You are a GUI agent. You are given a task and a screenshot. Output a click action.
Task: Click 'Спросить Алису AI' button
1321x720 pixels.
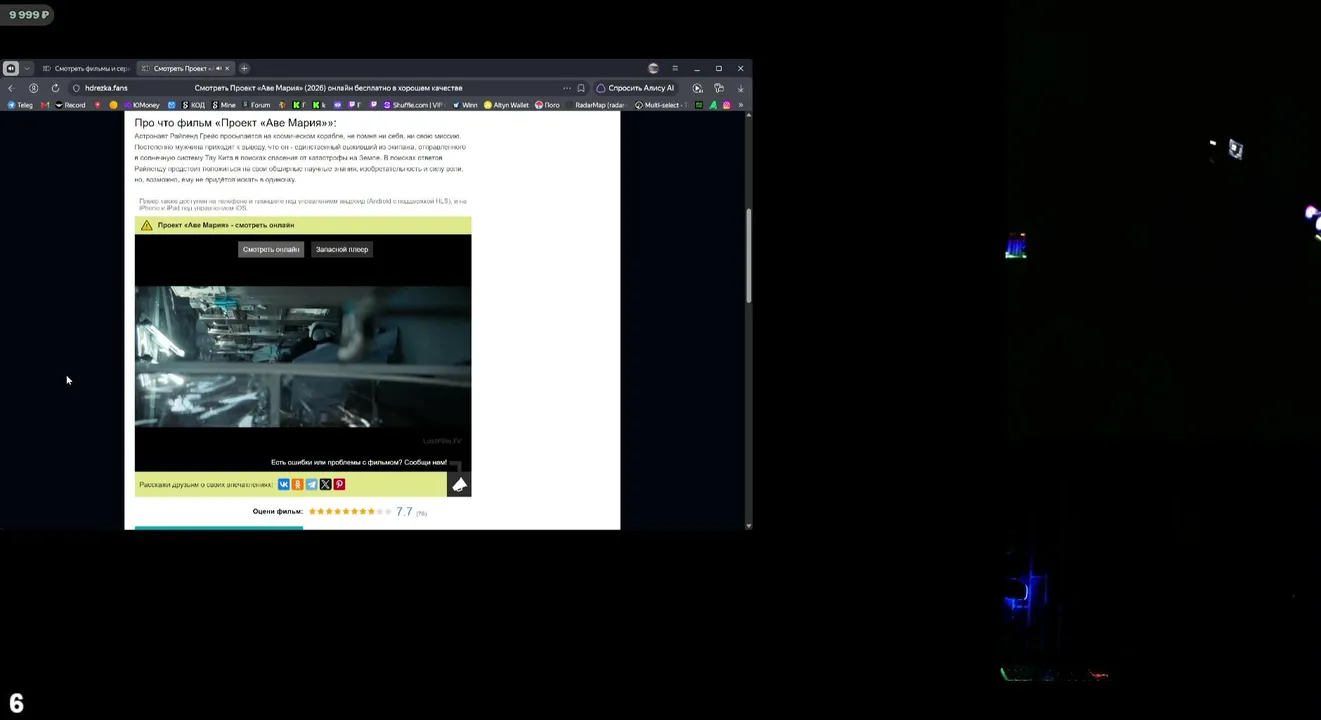(x=635, y=88)
